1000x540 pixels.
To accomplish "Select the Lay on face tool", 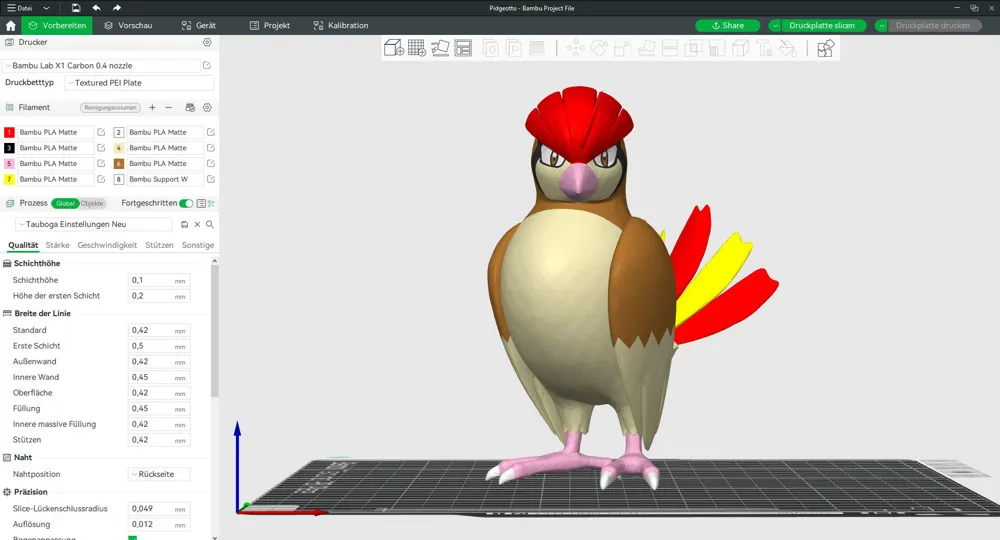I will (646, 48).
